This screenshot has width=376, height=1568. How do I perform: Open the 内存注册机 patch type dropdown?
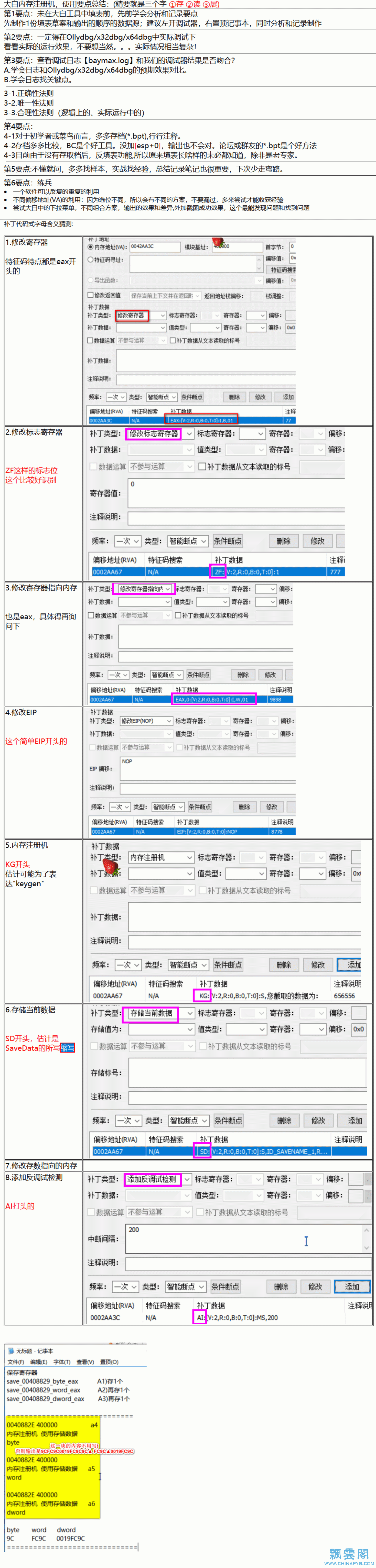(161, 857)
